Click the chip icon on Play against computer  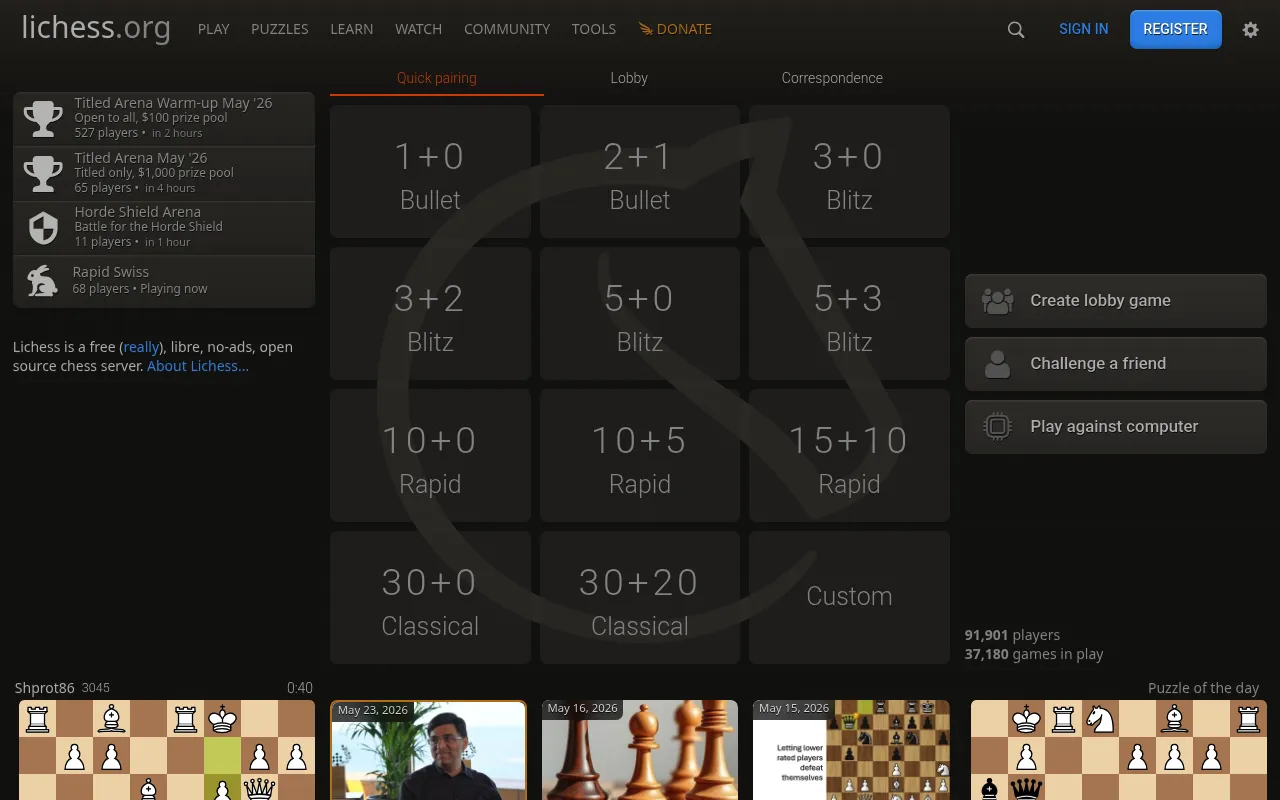click(x=997, y=427)
